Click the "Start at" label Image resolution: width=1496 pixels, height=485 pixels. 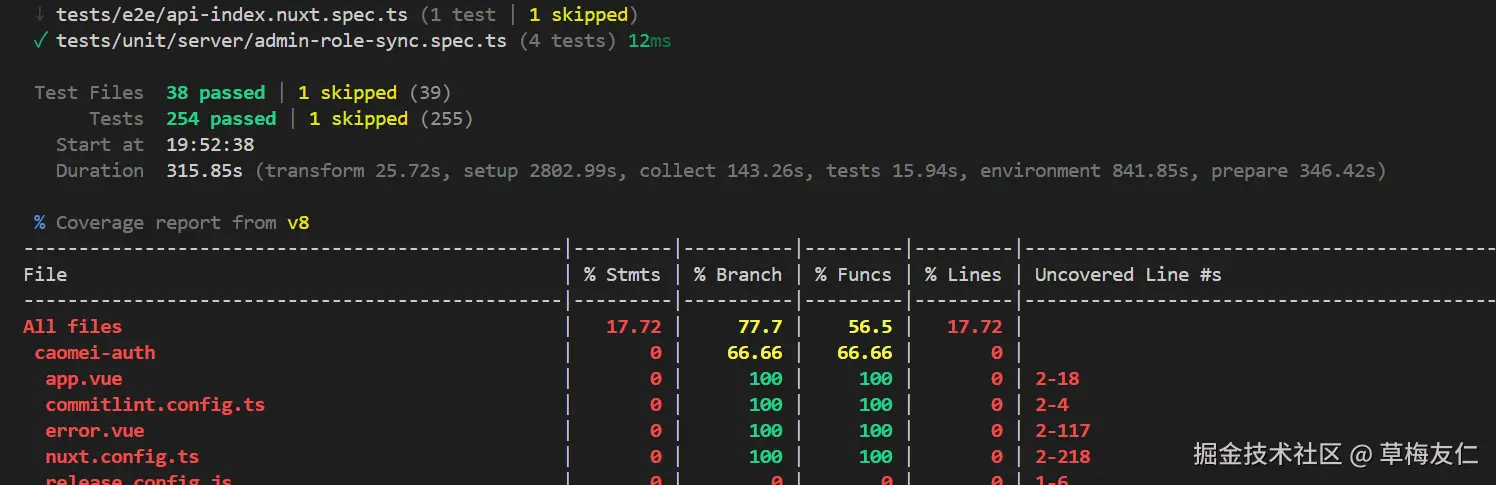(x=100, y=145)
